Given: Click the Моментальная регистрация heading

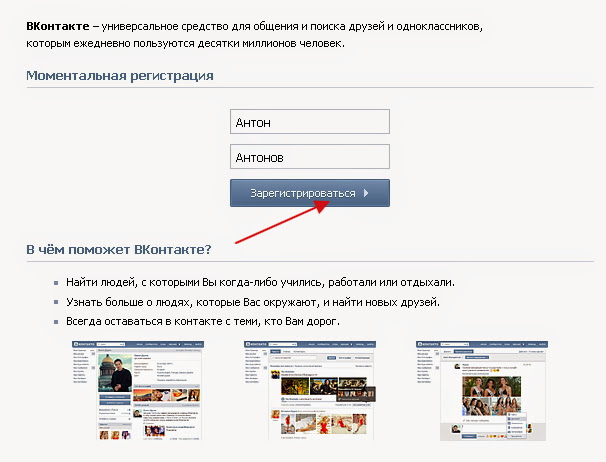Looking at the screenshot, I should tap(120, 75).
